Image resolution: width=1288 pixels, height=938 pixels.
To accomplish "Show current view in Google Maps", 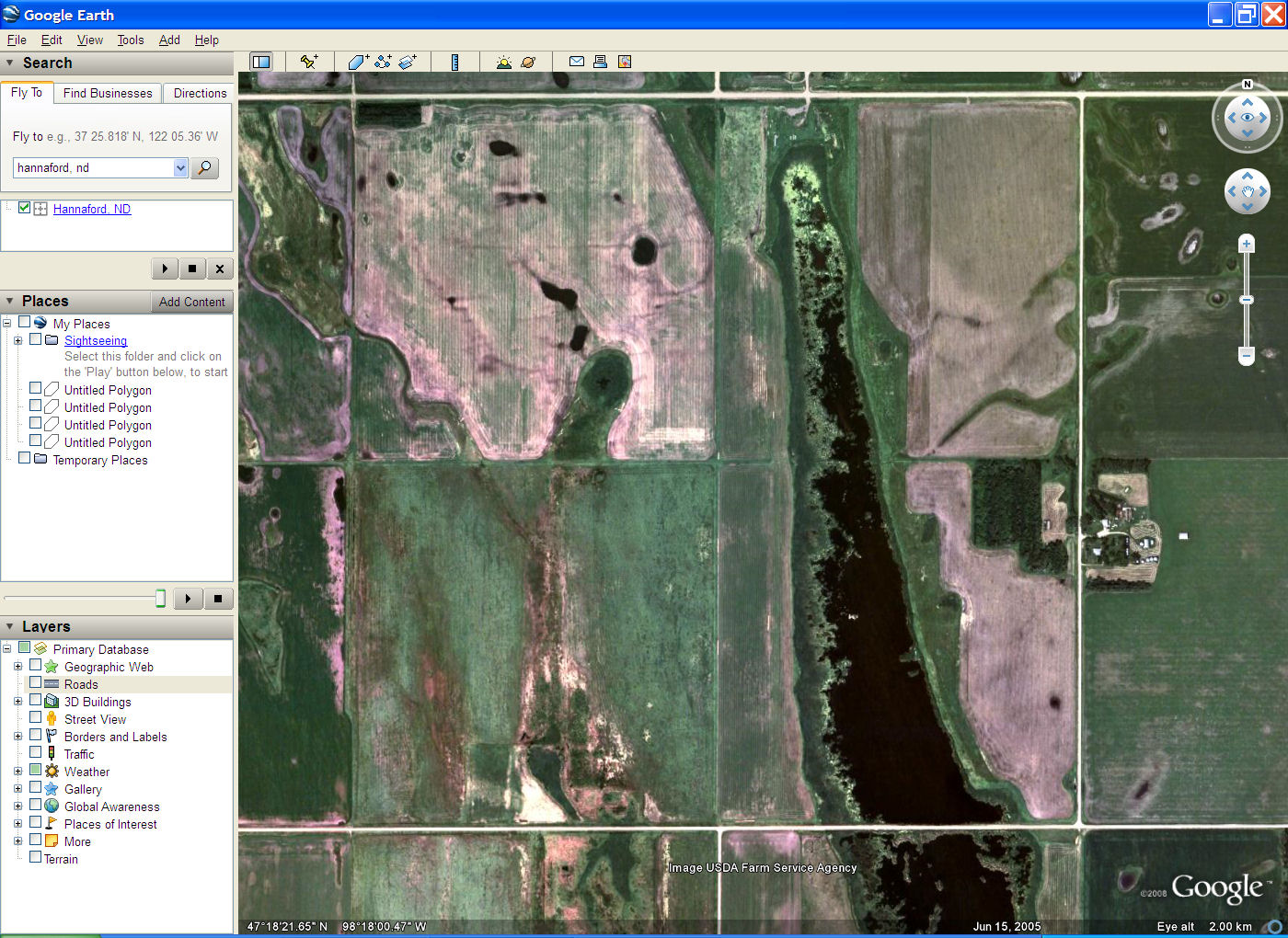I will point(625,62).
